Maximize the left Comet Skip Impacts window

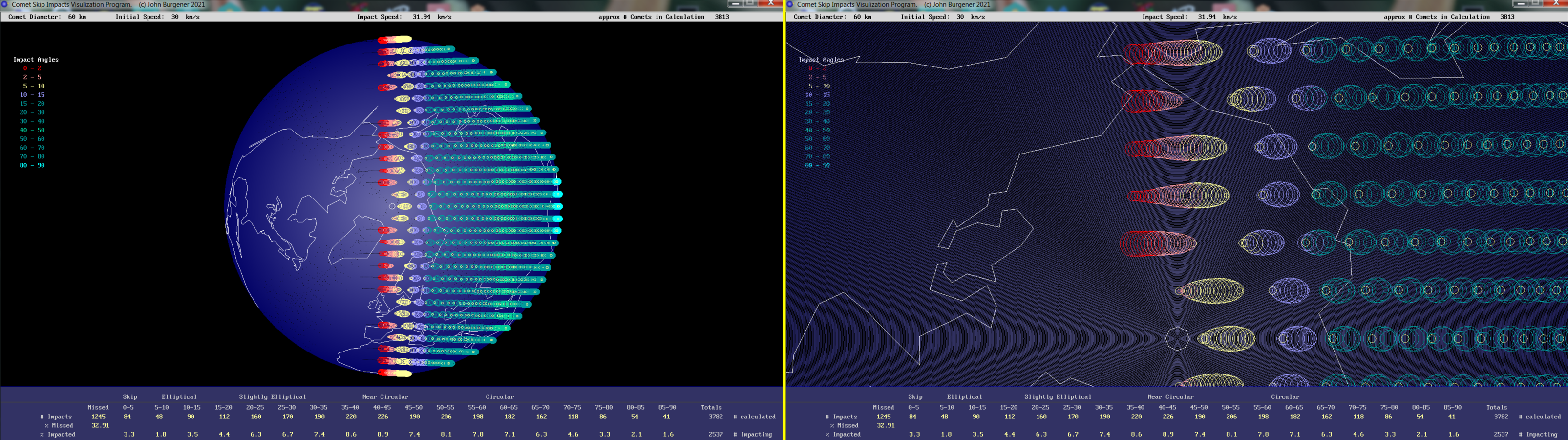coord(750,3)
